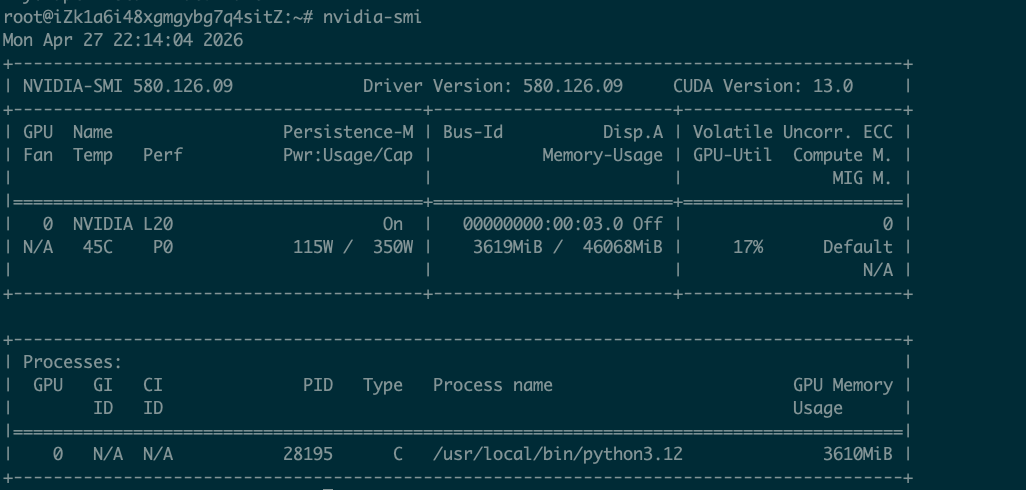Click the power usage 115W
1026x490 pixels.
[x=313, y=247]
